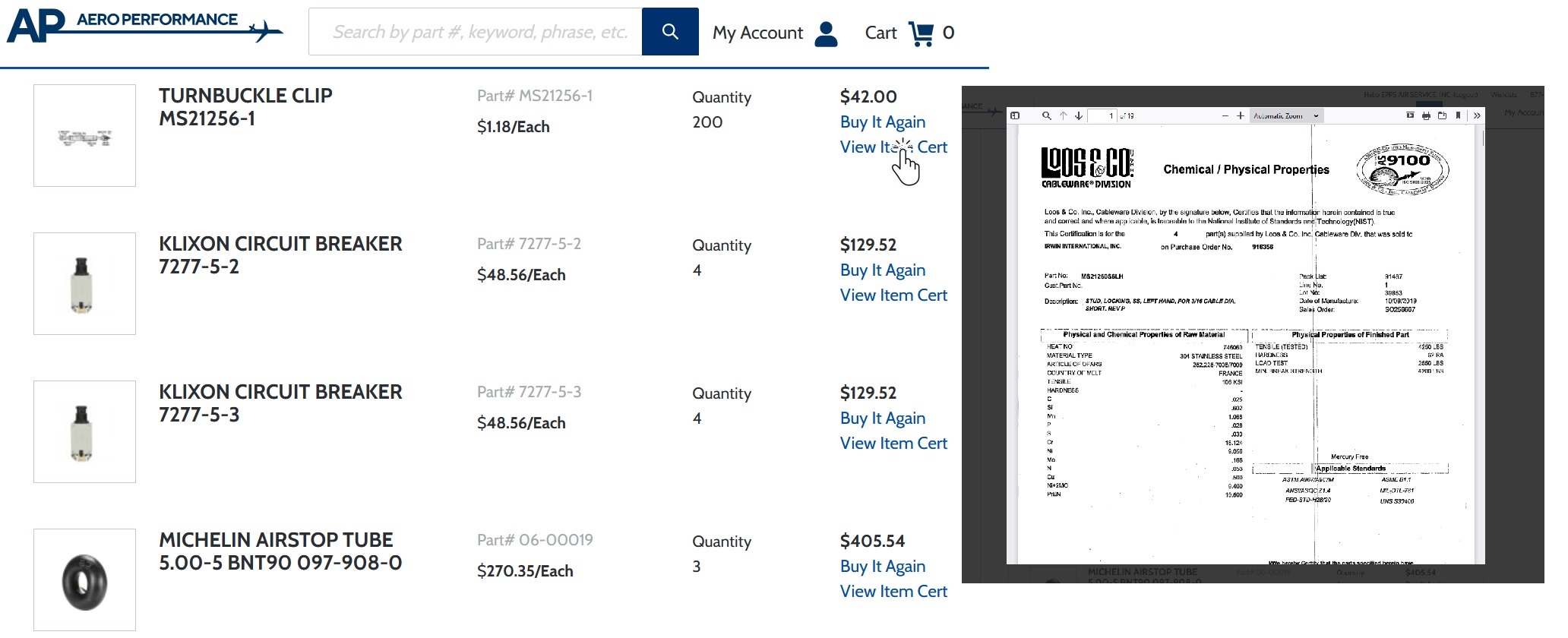Go to next PDF page

click(1079, 115)
